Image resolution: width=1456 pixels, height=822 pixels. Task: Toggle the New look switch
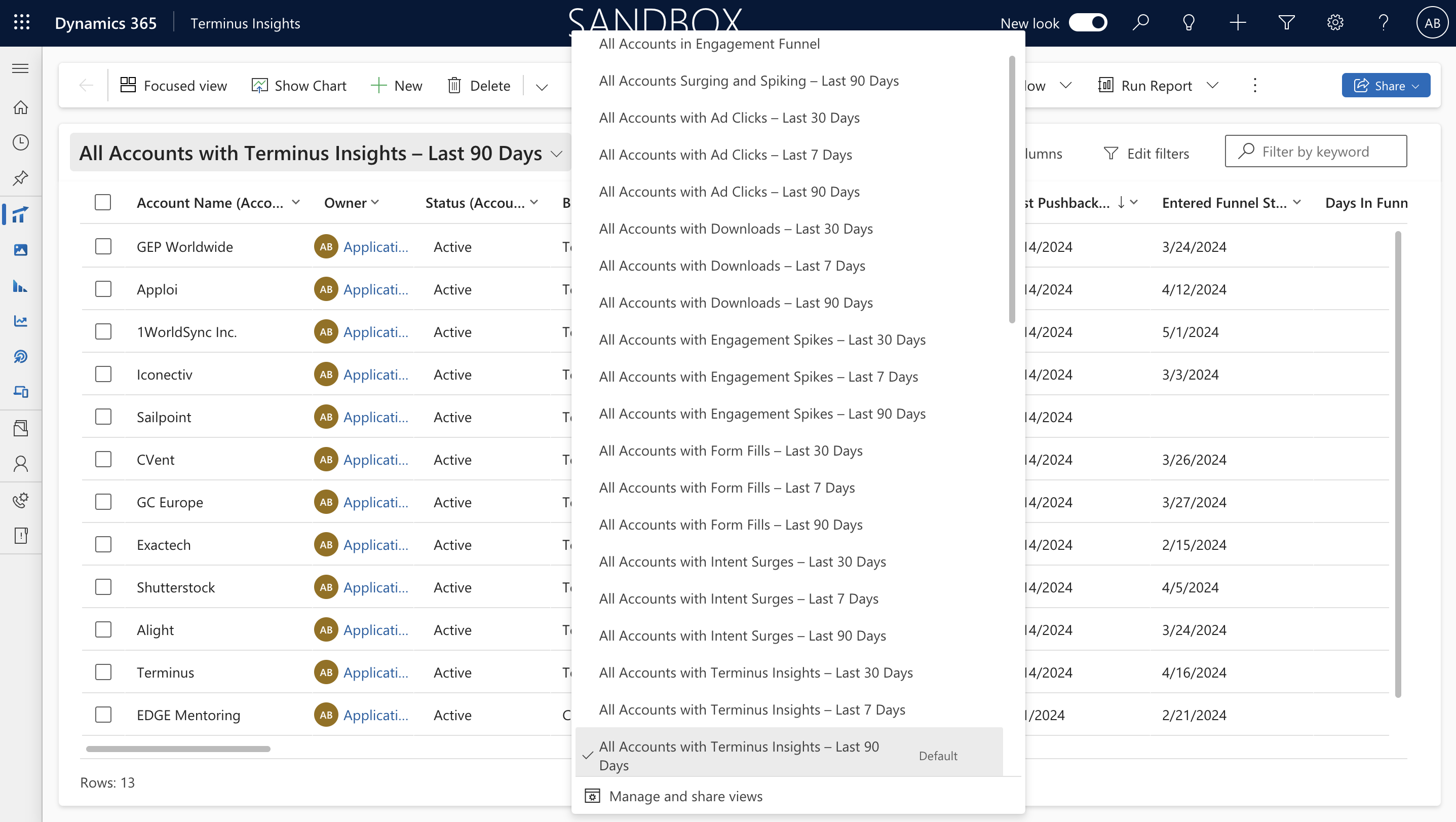pyautogui.click(x=1088, y=23)
